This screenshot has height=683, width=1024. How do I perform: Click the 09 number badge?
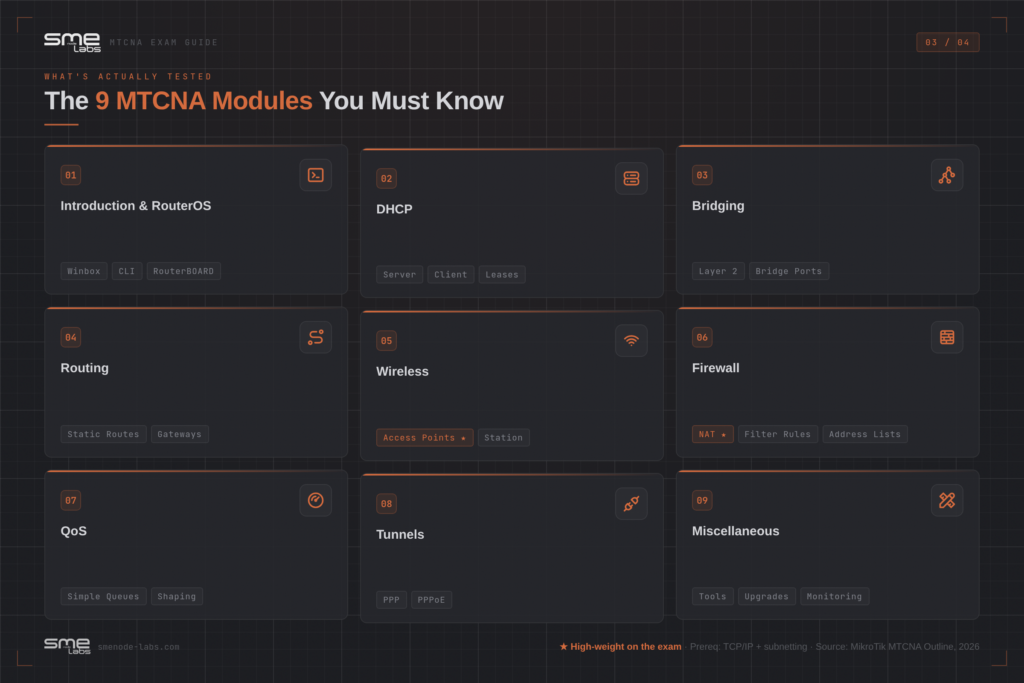pos(702,500)
